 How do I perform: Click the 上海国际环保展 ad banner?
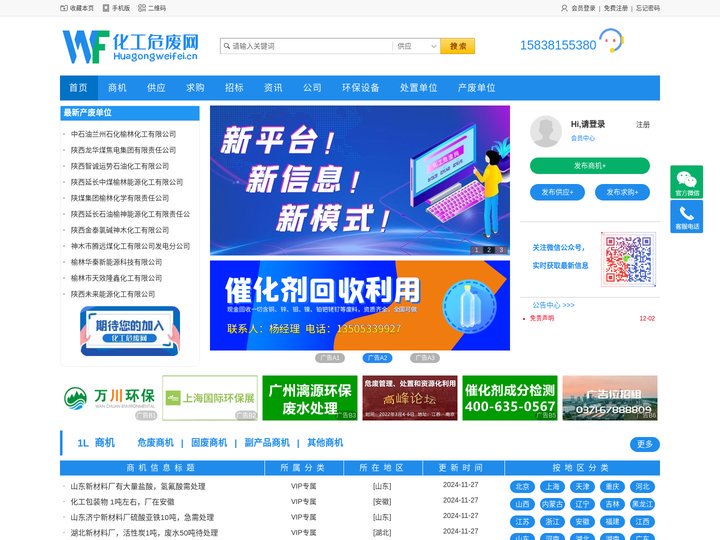pos(210,398)
